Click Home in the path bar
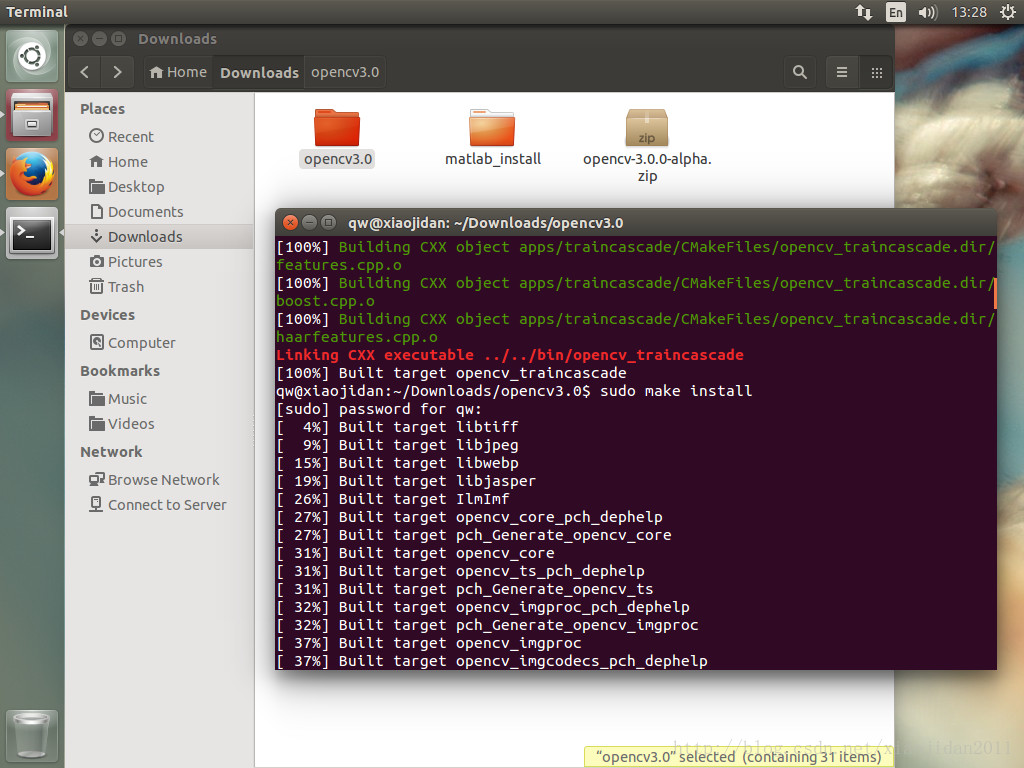The width and height of the screenshot is (1024, 768). pyautogui.click(x=177, y=72)
